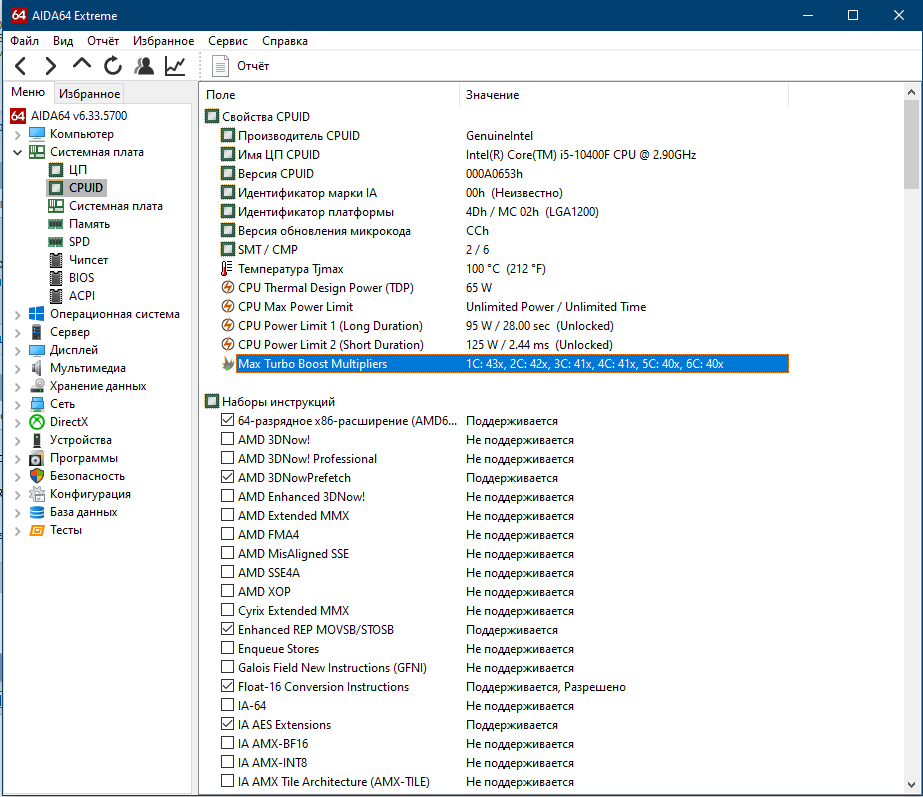
Task: Open the Справка menu
Action: [x=285, y=41]
